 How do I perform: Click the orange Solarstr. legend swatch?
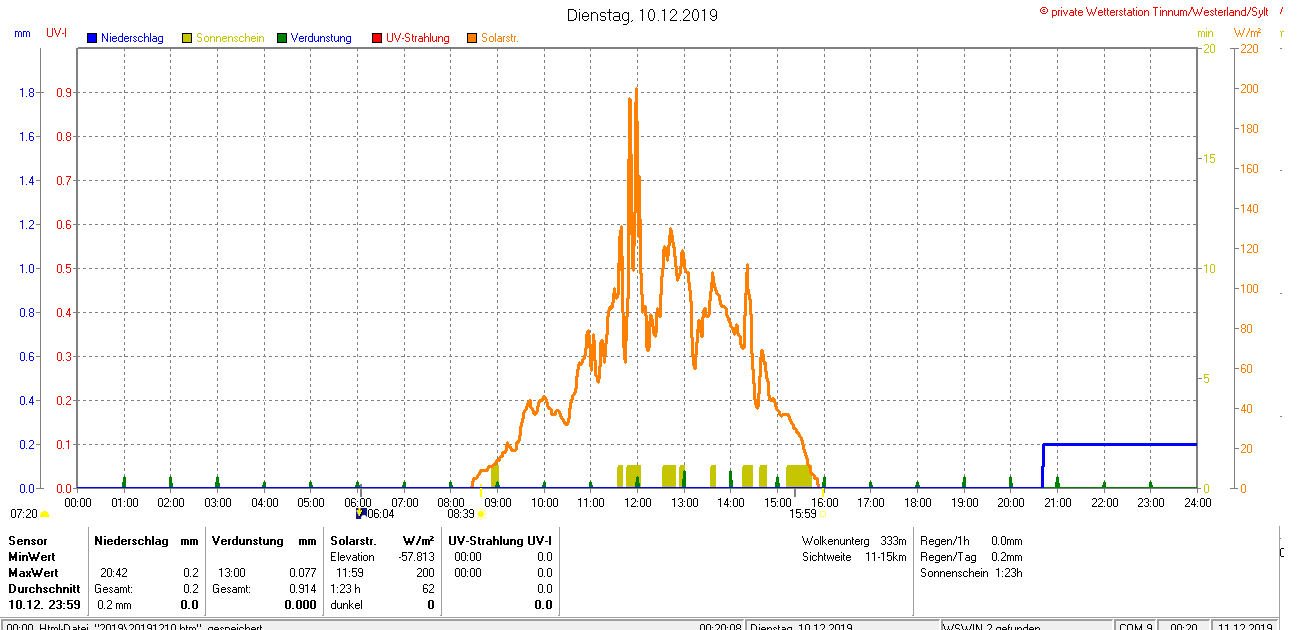click(x=472, y=38)
